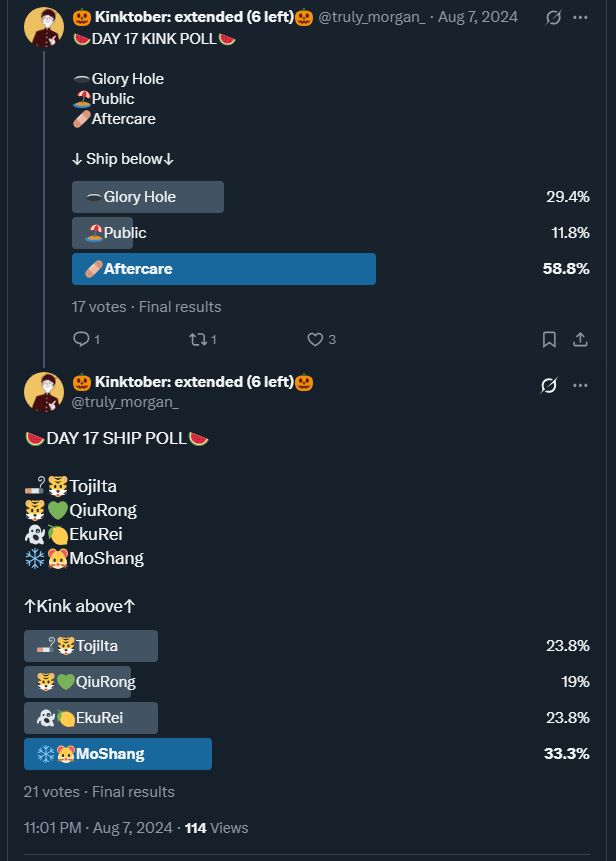Bookmark the Day 17 kink poll tweet
616x861 pixels.
coord(549,339)
